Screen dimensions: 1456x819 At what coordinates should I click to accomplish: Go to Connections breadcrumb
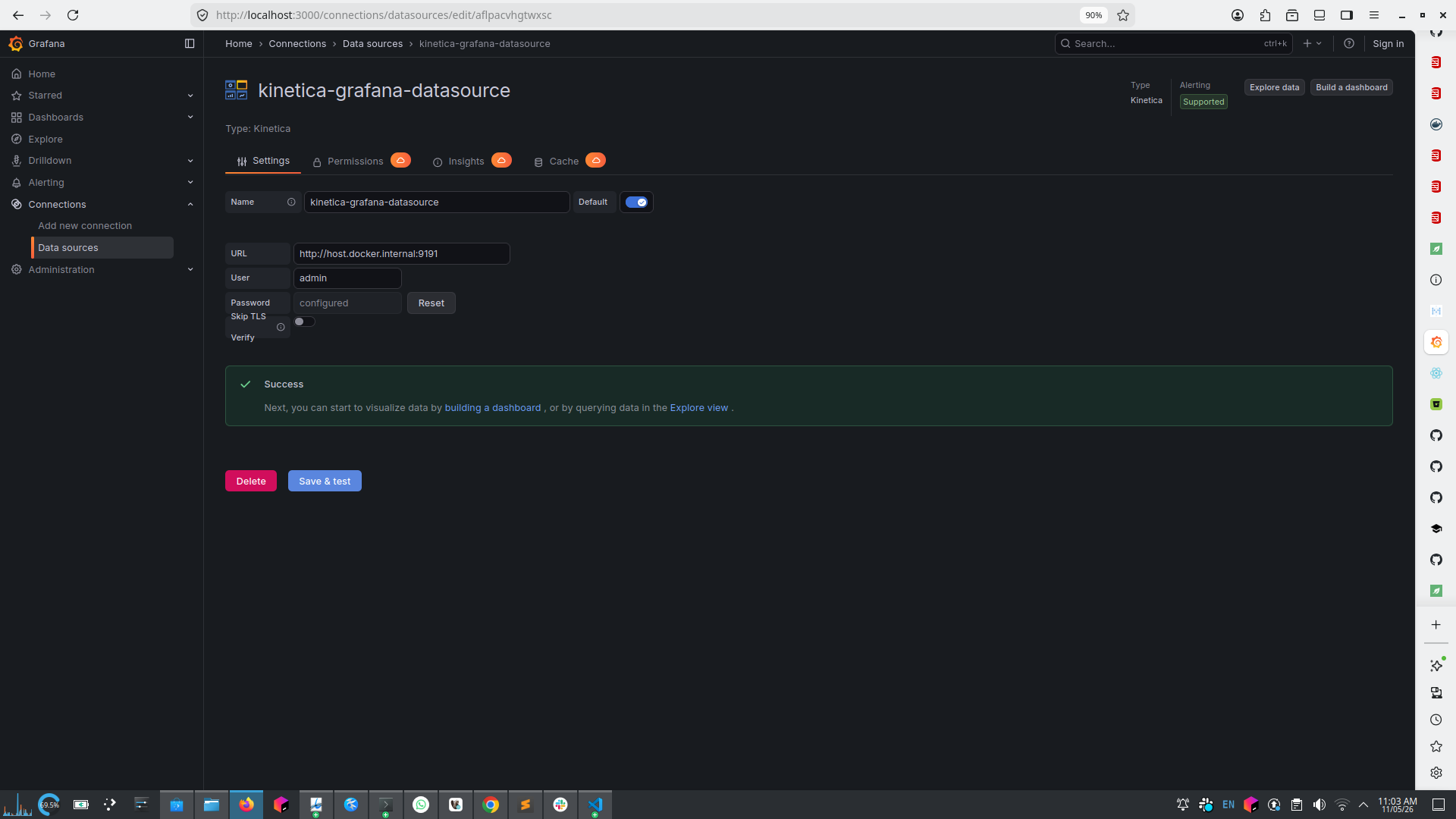point(297,44)
